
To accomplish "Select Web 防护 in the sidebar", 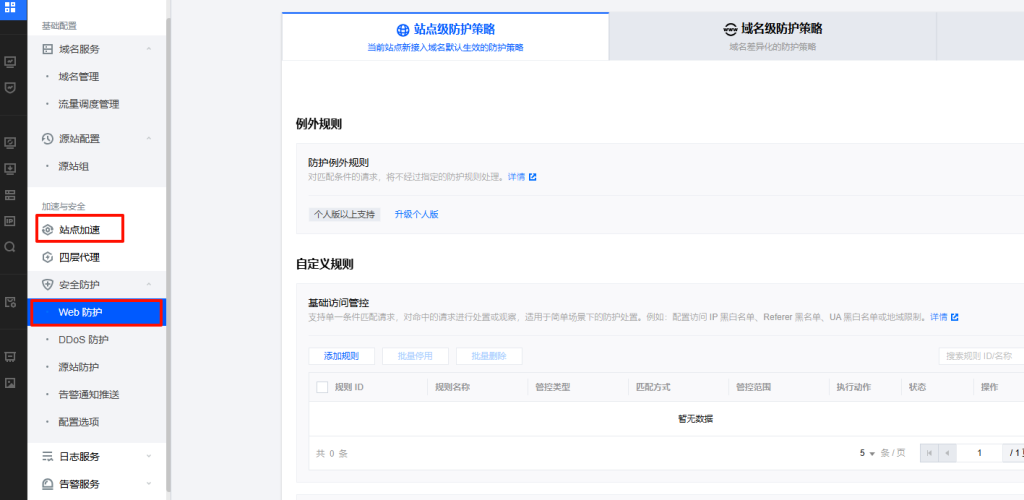I will [97, 313].
